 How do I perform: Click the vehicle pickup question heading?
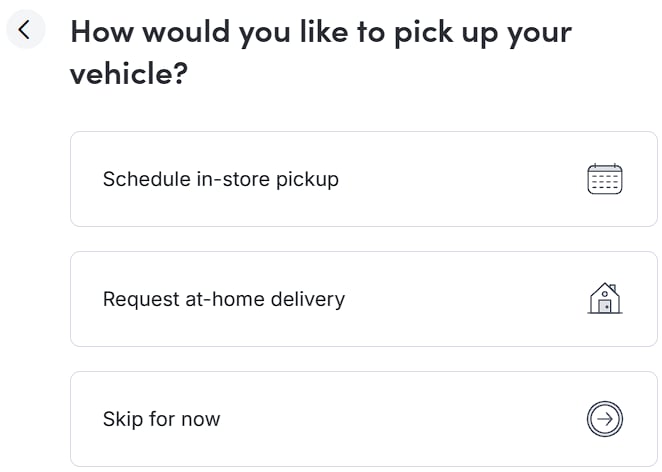click(320, 52)
